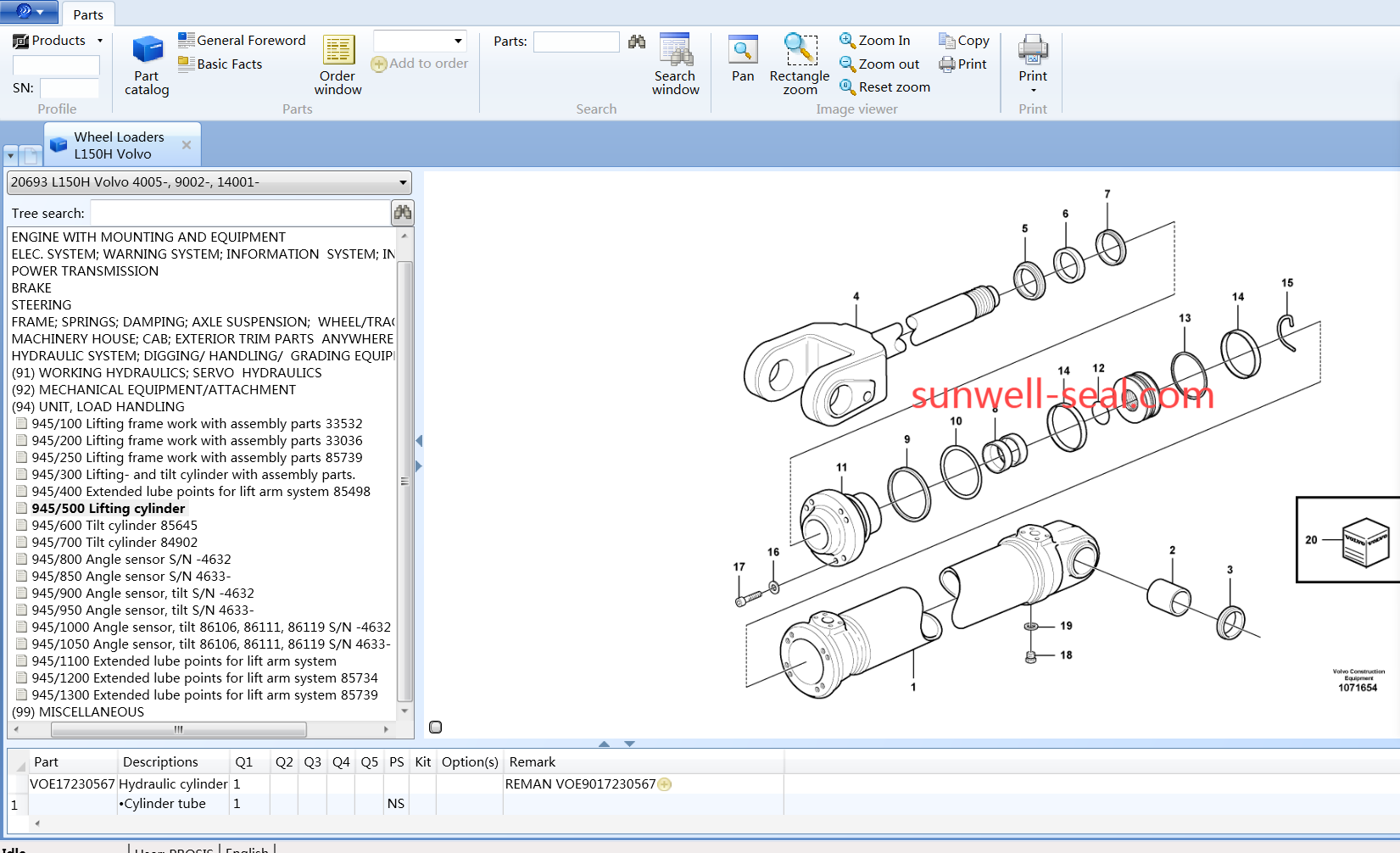
Task: Select 945/600 Tilt cylinder 85645 in tree
Action: point(114,526)
